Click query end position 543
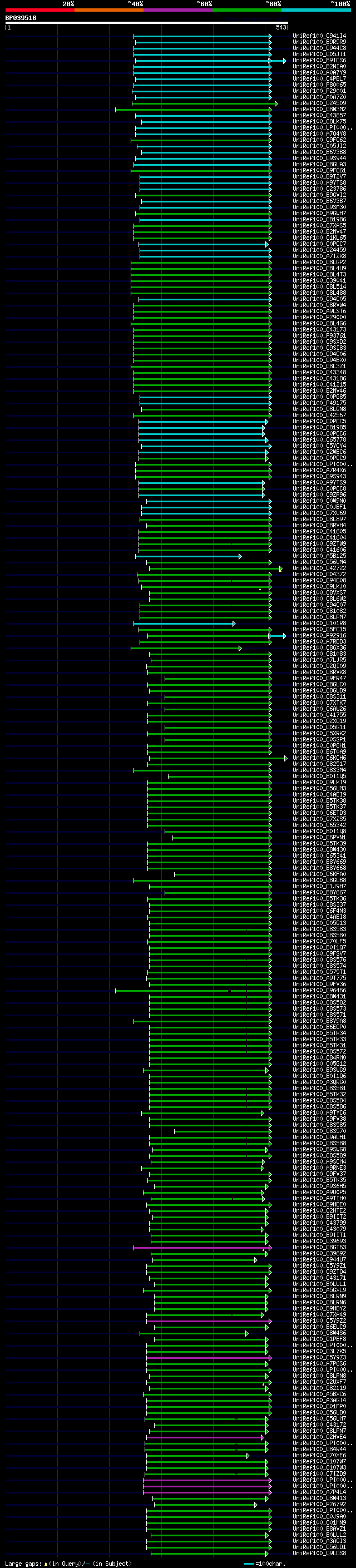This screenshot has width=356, height=1568. tap(280, 27)
